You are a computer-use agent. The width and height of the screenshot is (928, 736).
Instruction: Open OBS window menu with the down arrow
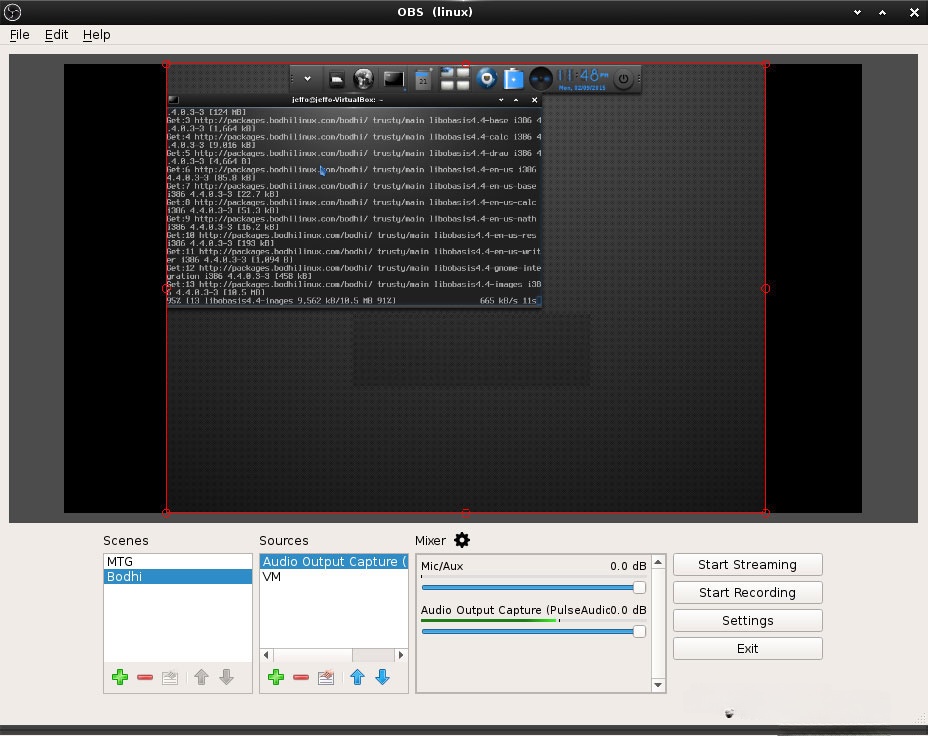(857, 12)
